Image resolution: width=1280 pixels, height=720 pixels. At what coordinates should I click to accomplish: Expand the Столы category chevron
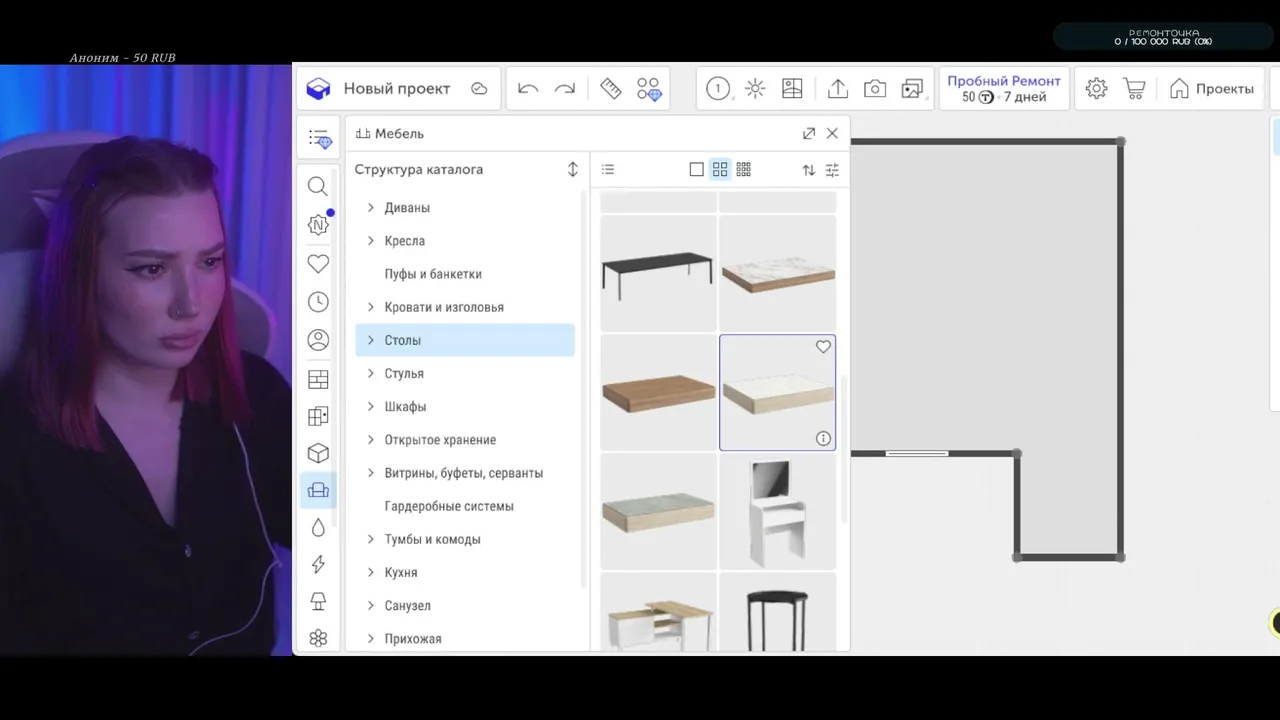(371, 340)
